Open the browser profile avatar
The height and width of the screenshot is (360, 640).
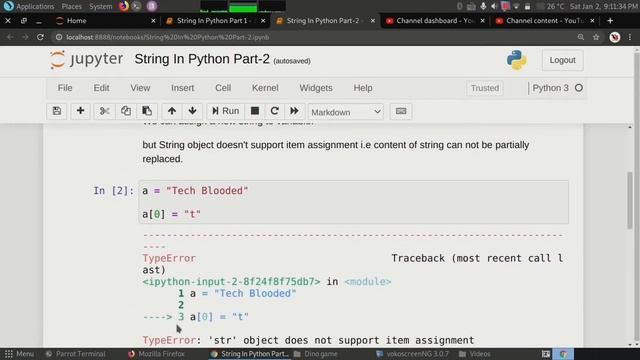pos(615,37)
